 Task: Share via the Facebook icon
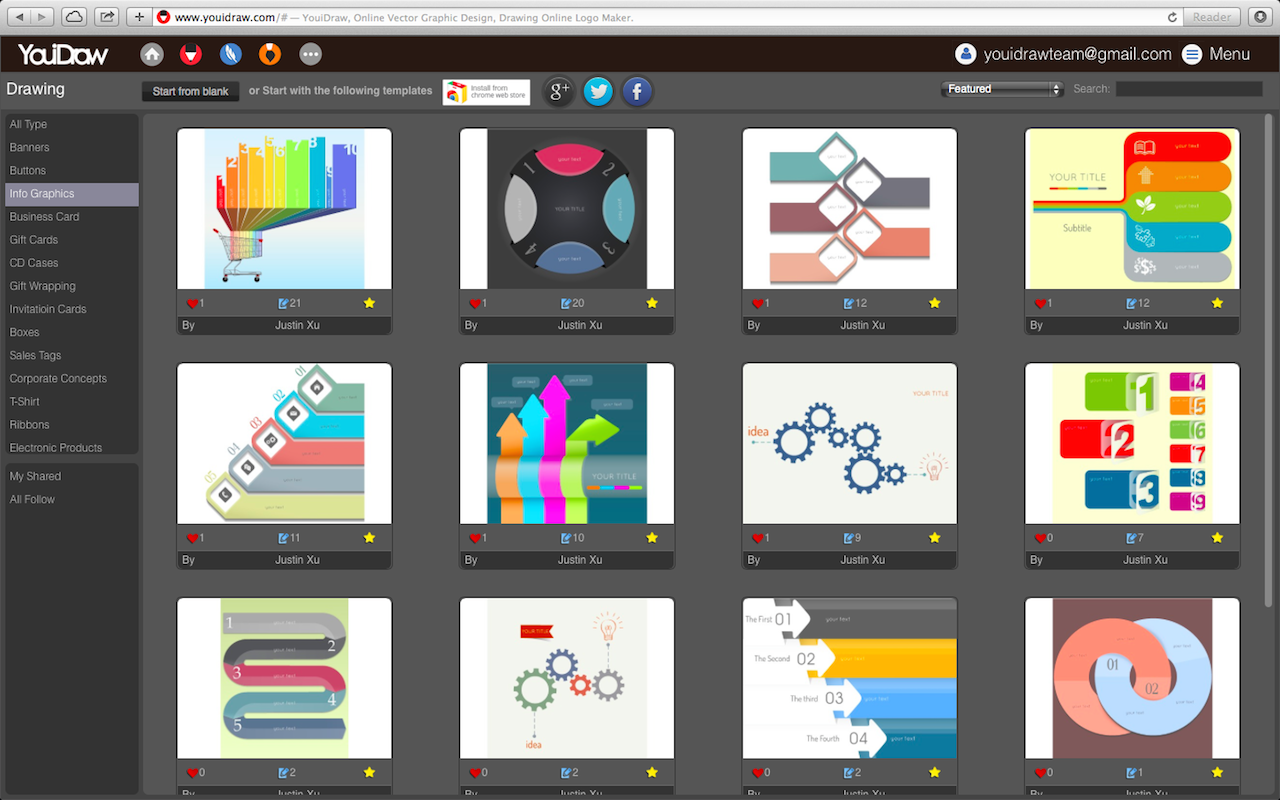click(x=637, y=92)
